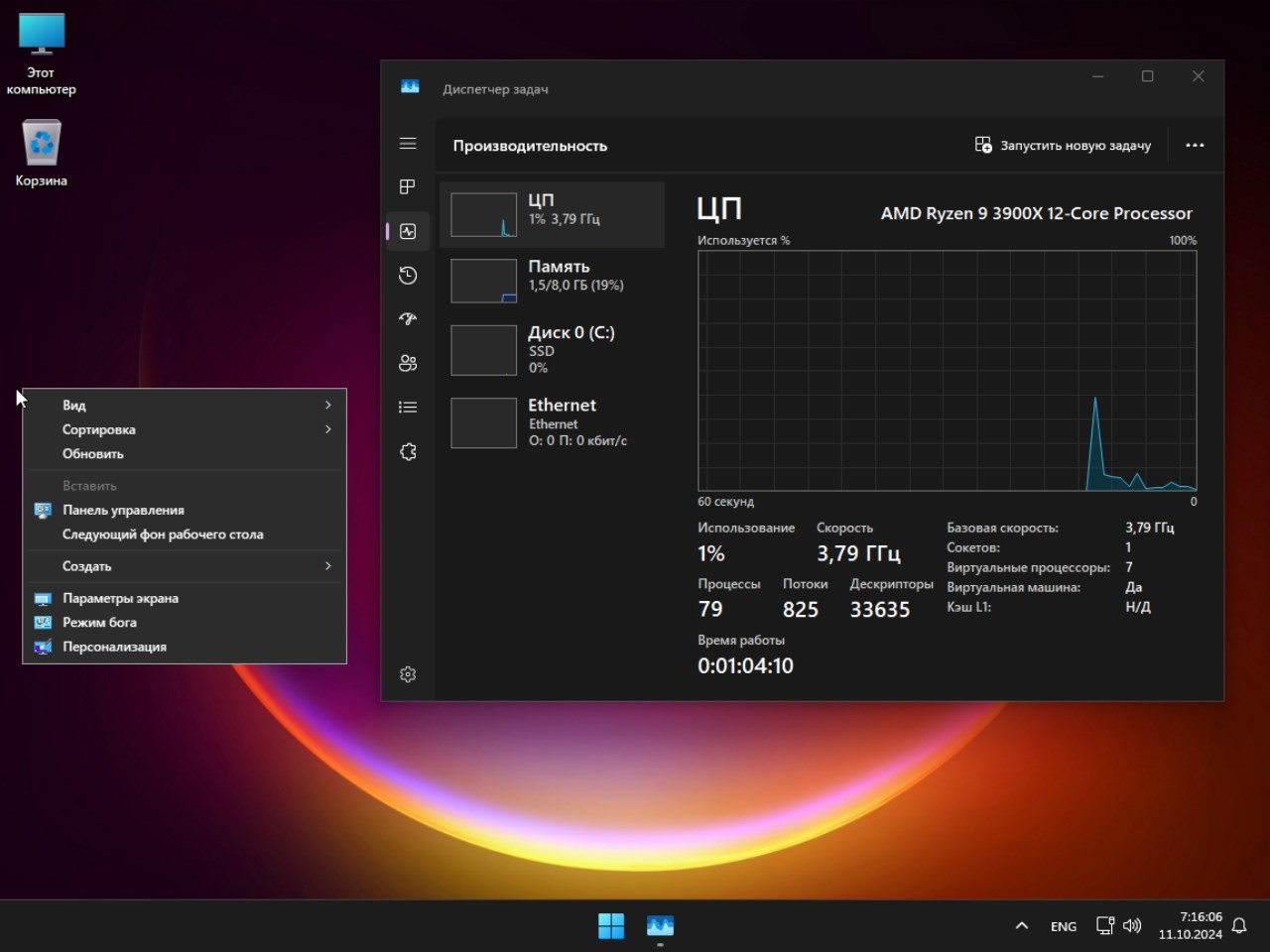1270x952 pixels.
Task: Open the three-dot more options menu
Action: (1195, 146)
